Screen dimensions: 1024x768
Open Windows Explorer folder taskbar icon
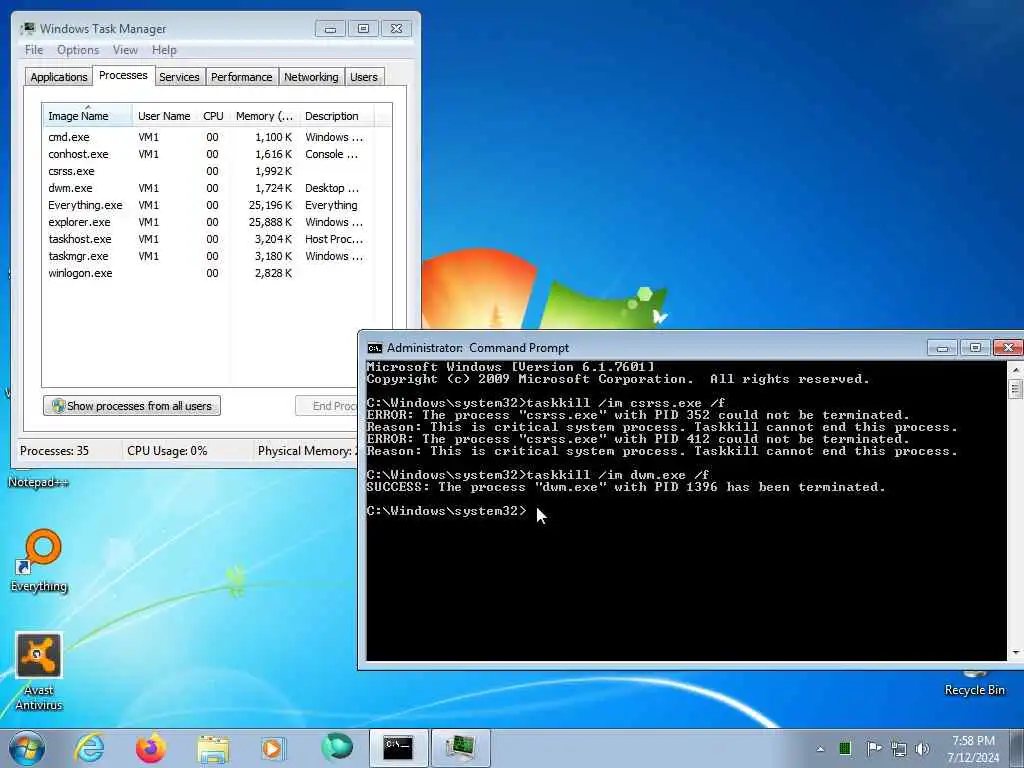click(x=213, y=749)
